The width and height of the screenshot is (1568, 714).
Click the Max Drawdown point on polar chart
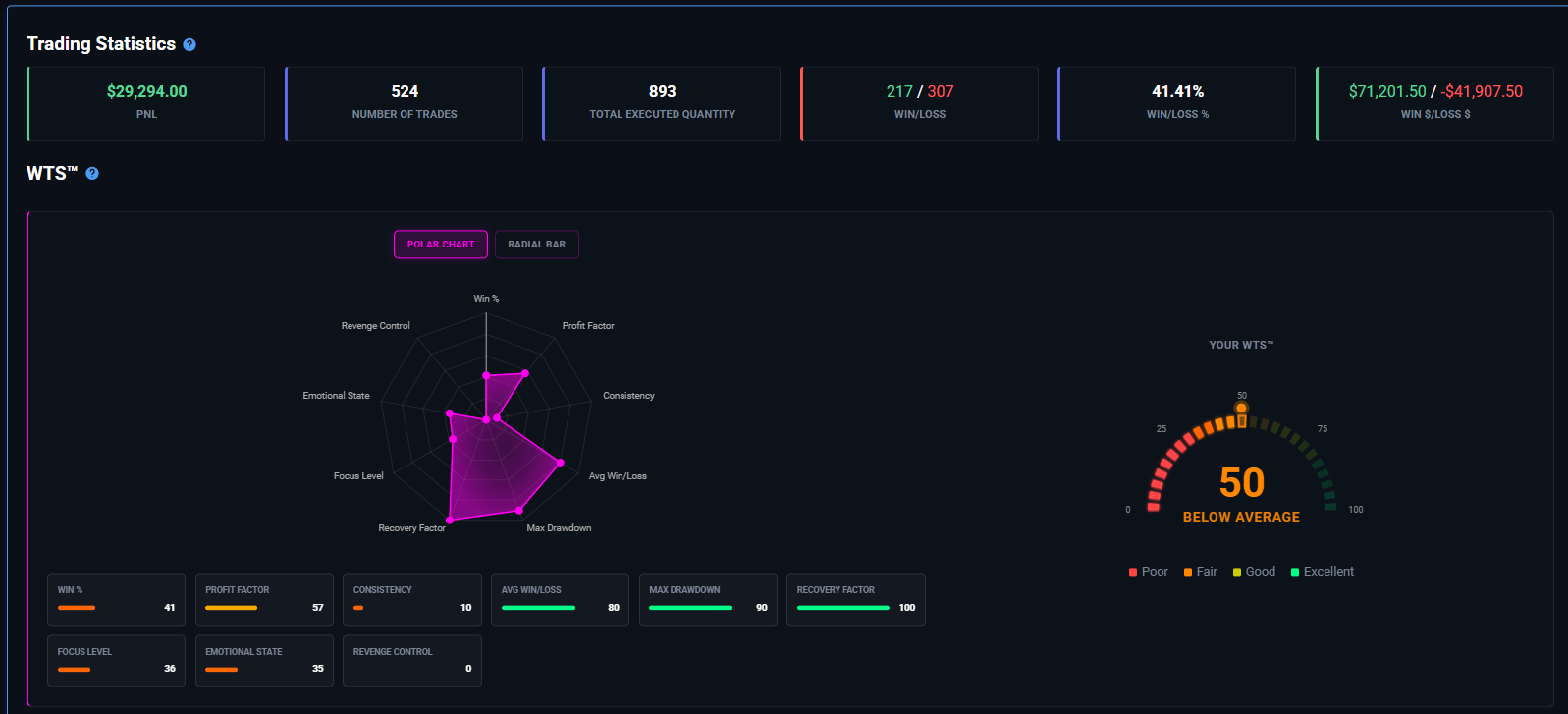pos(519,511)
